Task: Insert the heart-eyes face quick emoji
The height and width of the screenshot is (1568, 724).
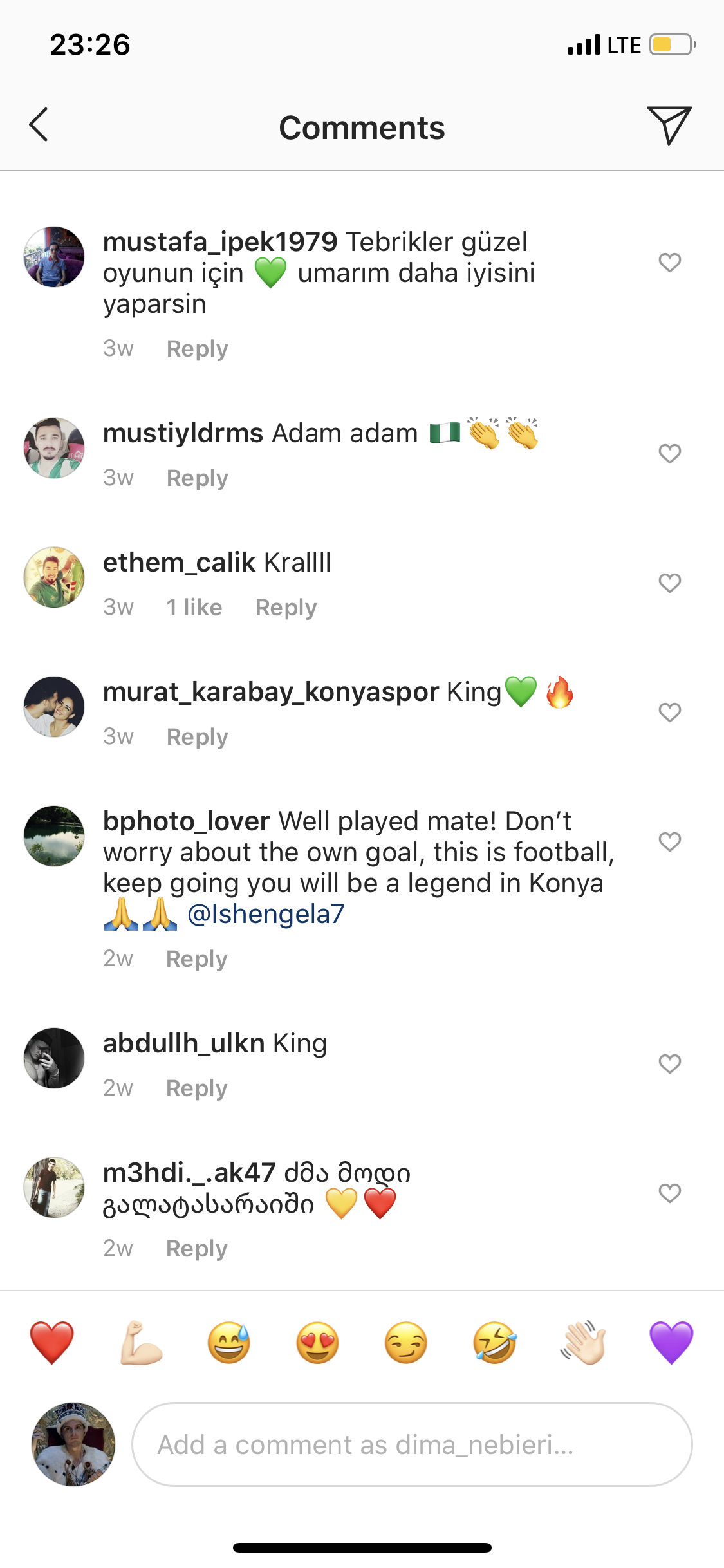Action: pyautogui.click(x=317, y=1342)
